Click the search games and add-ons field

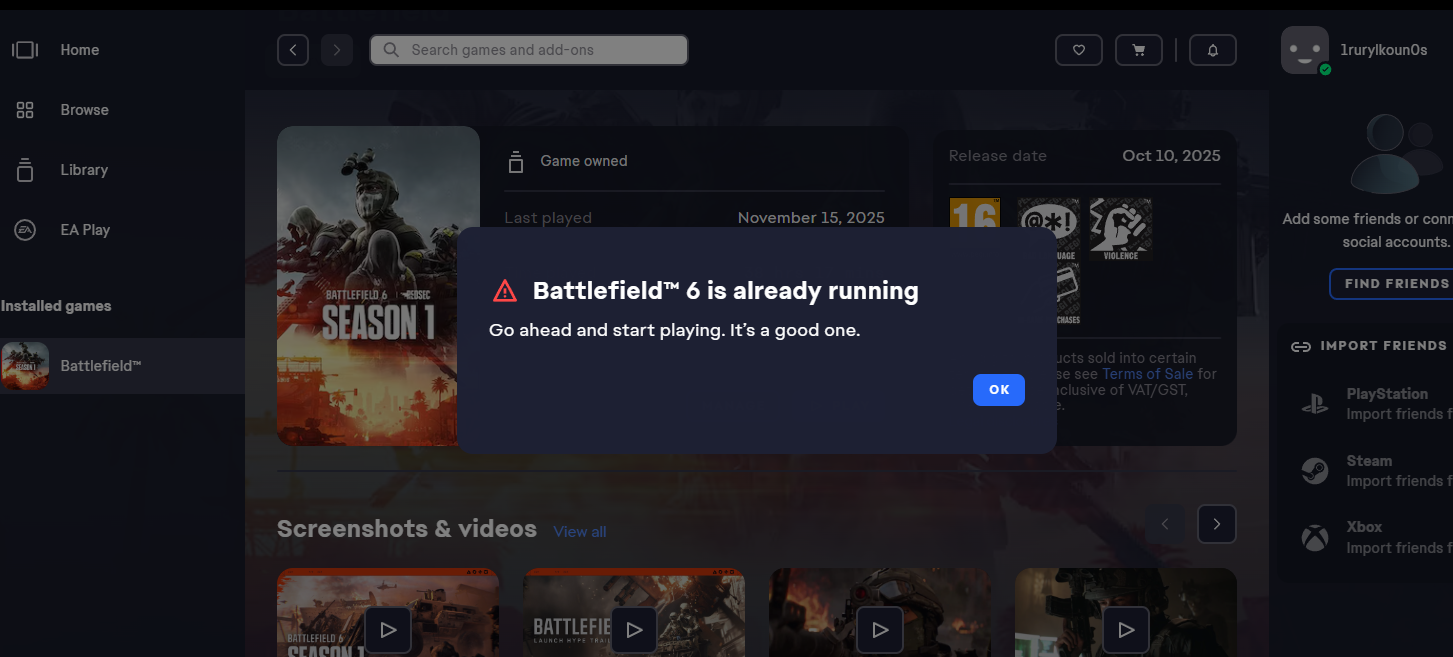point(529,50)
